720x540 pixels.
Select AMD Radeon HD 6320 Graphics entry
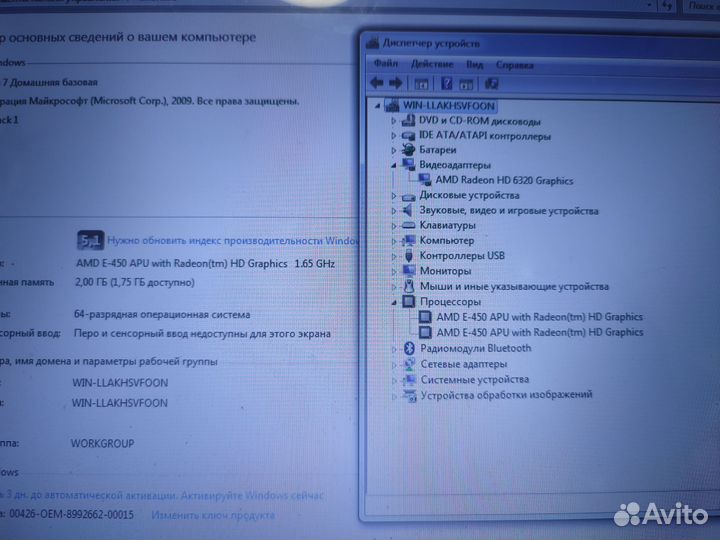(504, 180)
